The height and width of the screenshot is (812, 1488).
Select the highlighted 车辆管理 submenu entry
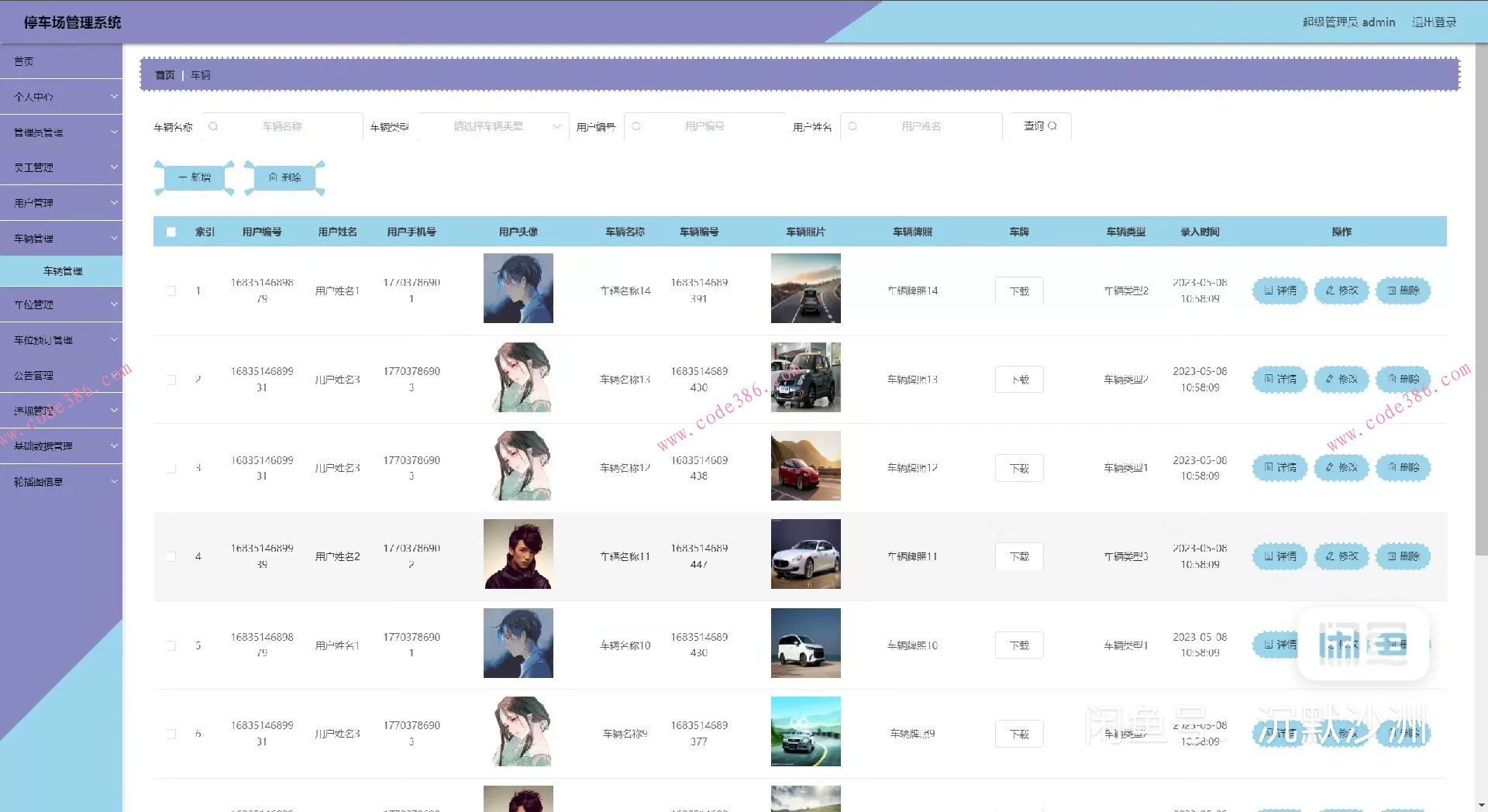coord(61,271)
